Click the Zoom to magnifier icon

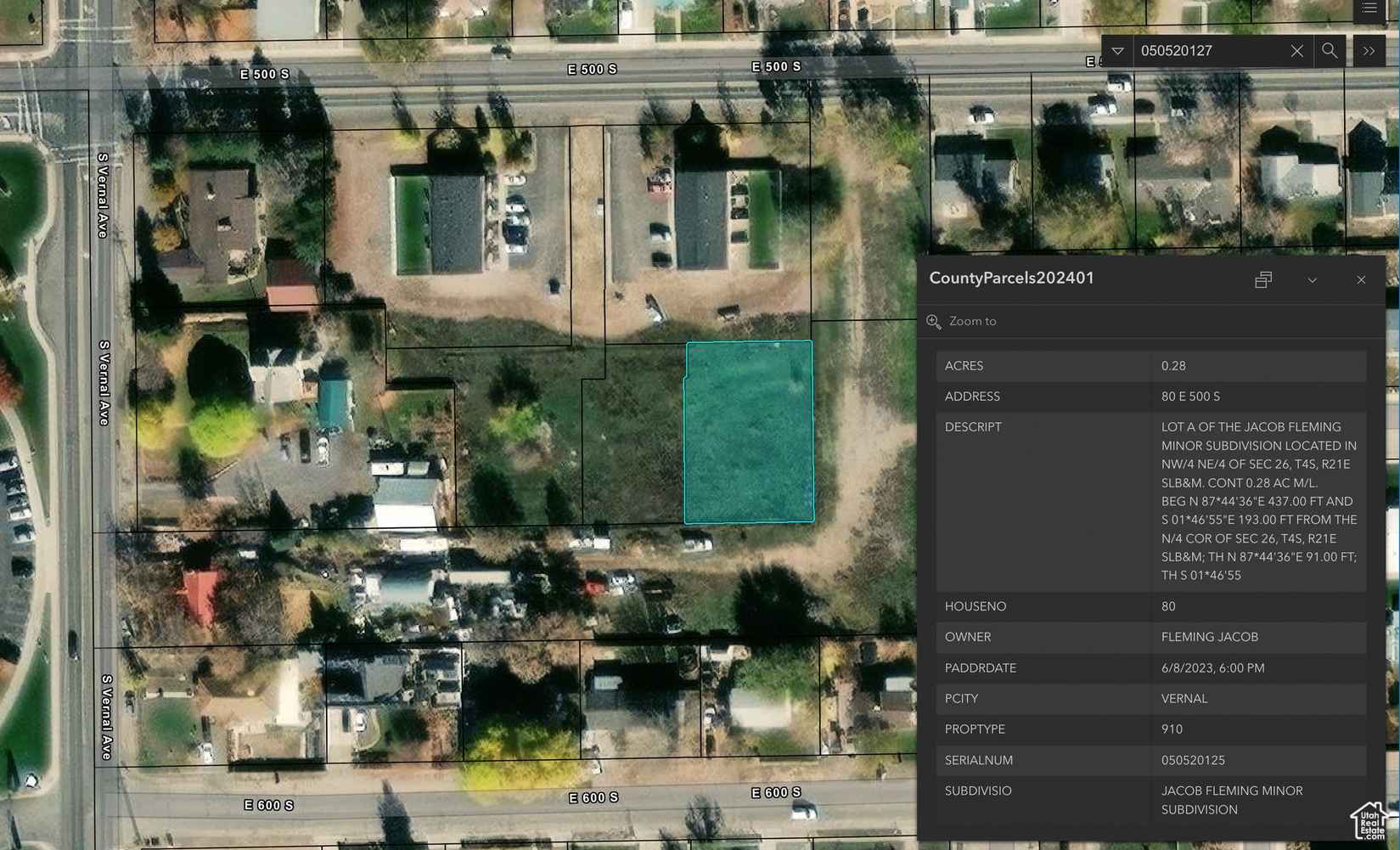(934, 321)
